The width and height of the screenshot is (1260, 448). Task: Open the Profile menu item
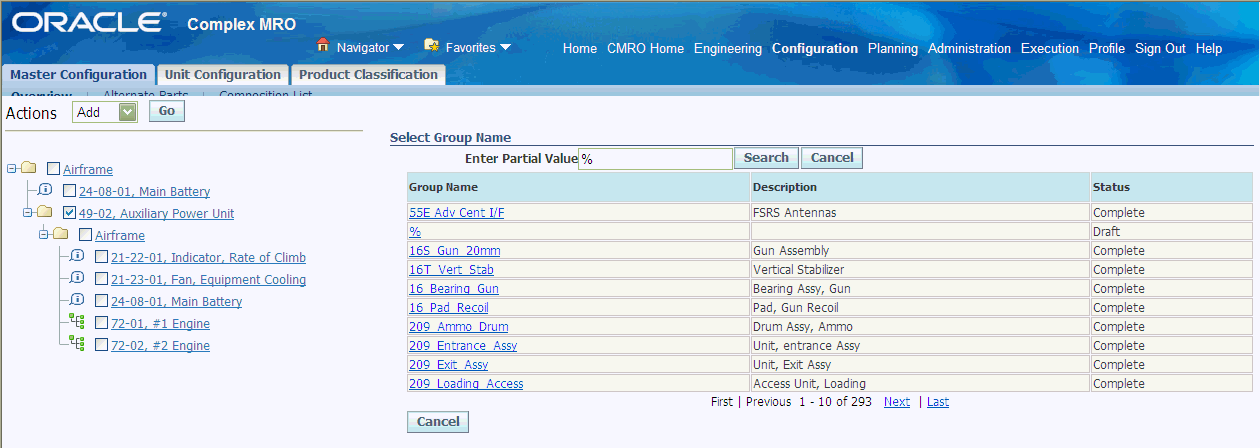[1107, 48]
